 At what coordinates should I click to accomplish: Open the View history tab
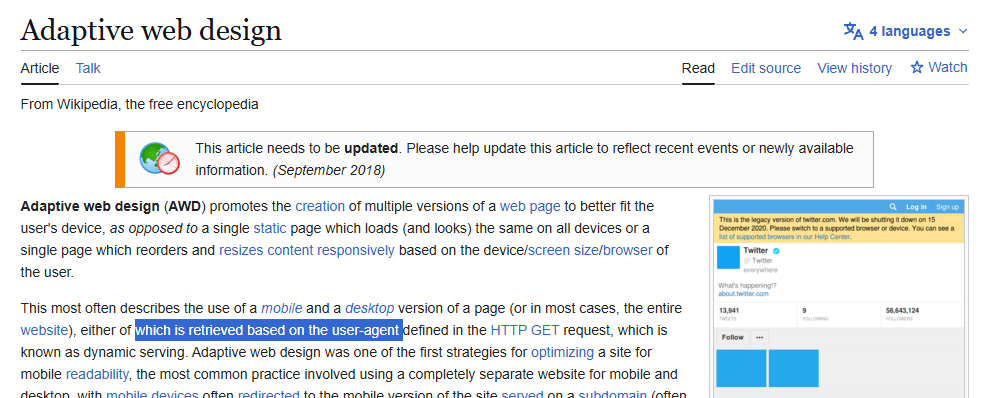tap(854, 68)
